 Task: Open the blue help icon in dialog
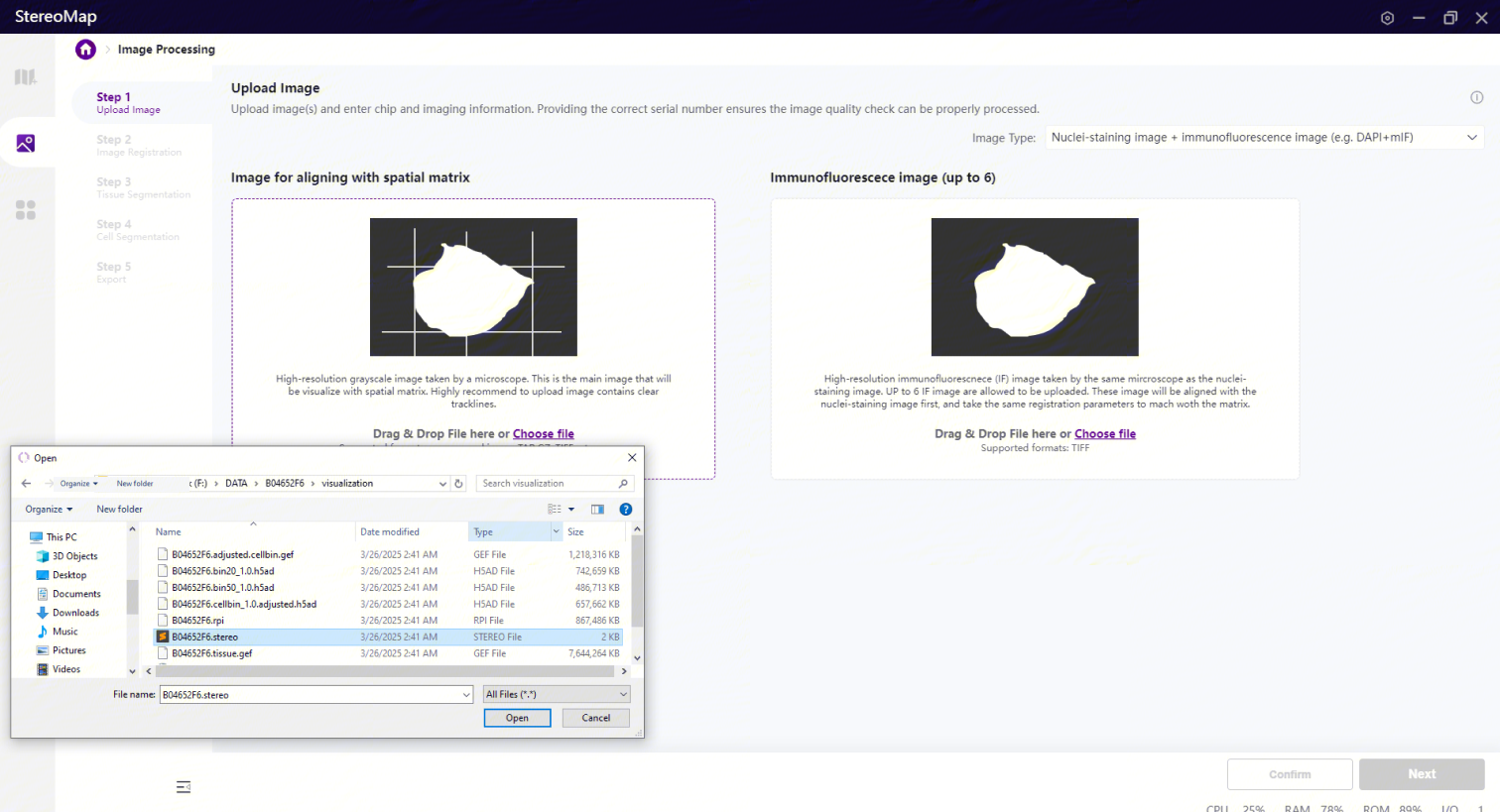[626, 510]
